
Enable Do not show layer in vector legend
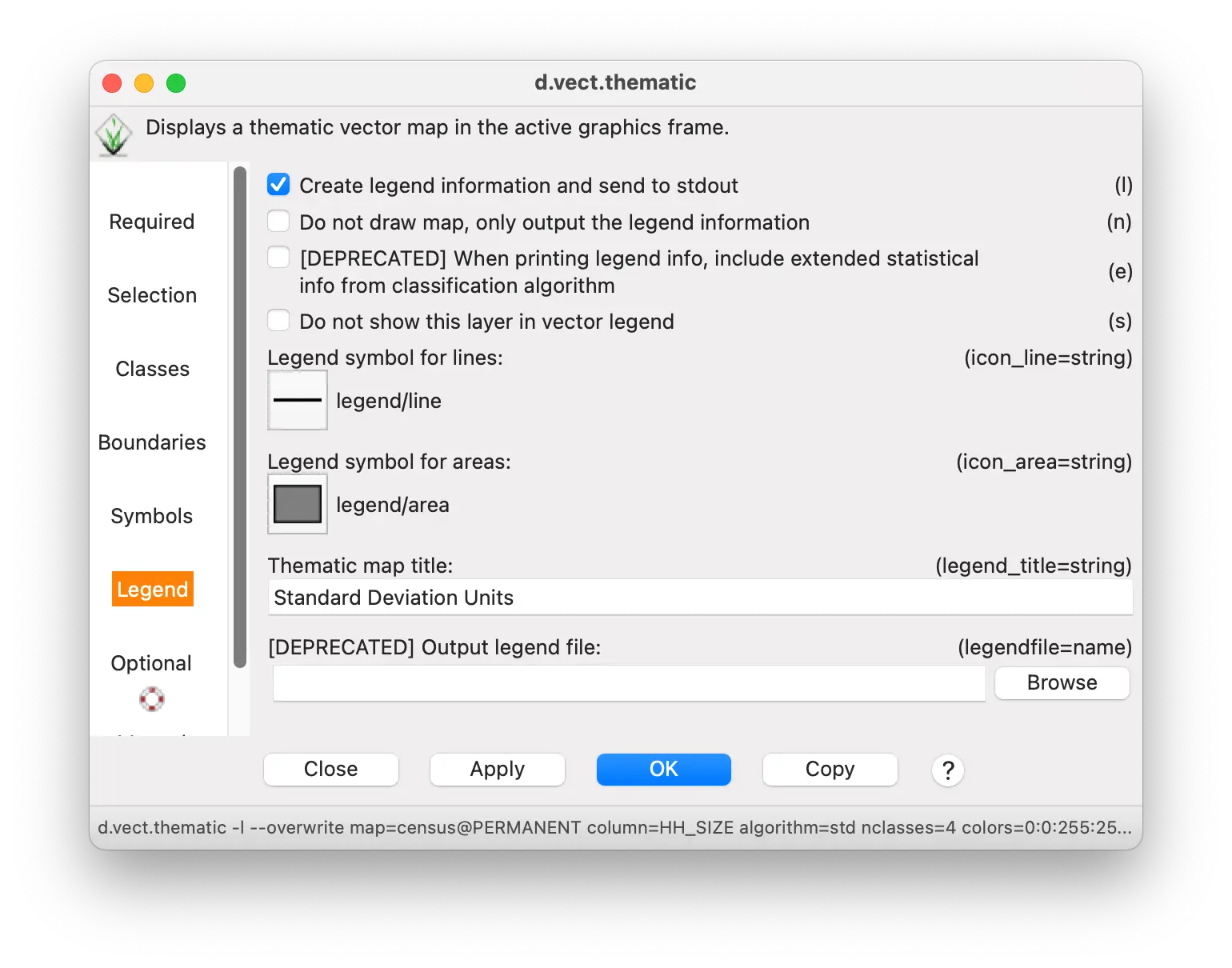[x=278, y=321]
